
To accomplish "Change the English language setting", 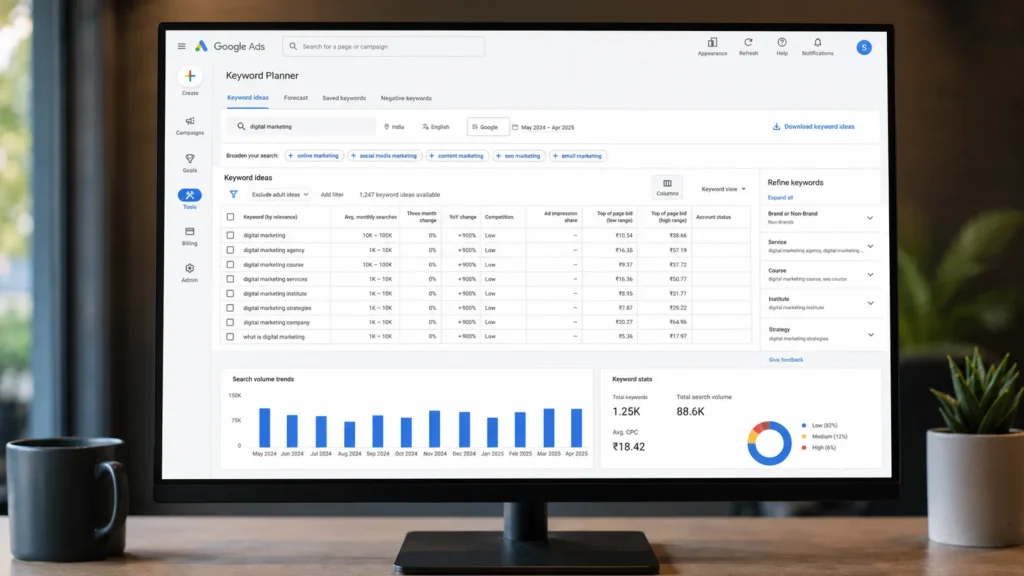I will (436, 127).
